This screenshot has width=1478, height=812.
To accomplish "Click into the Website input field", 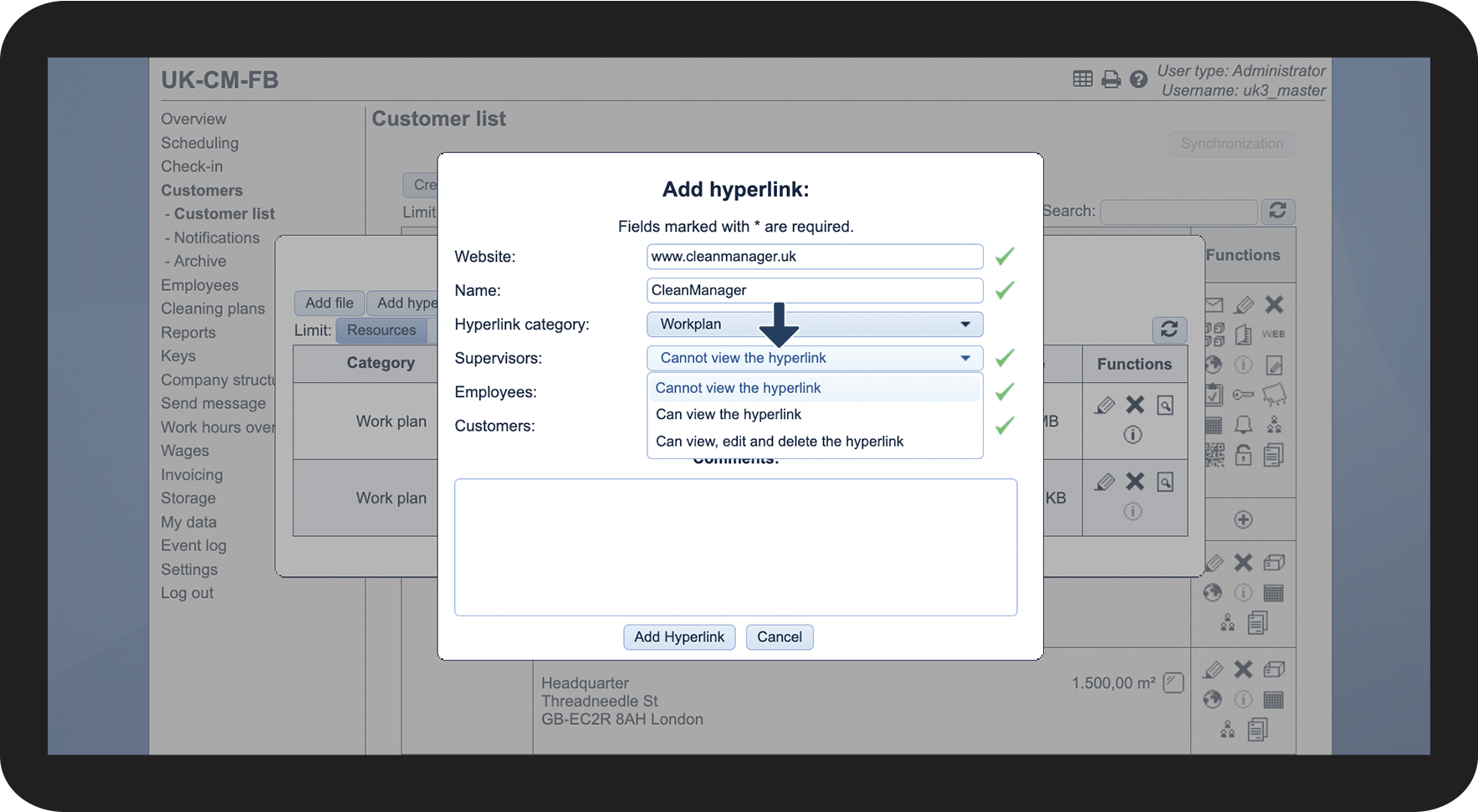I will pos(815,257).
